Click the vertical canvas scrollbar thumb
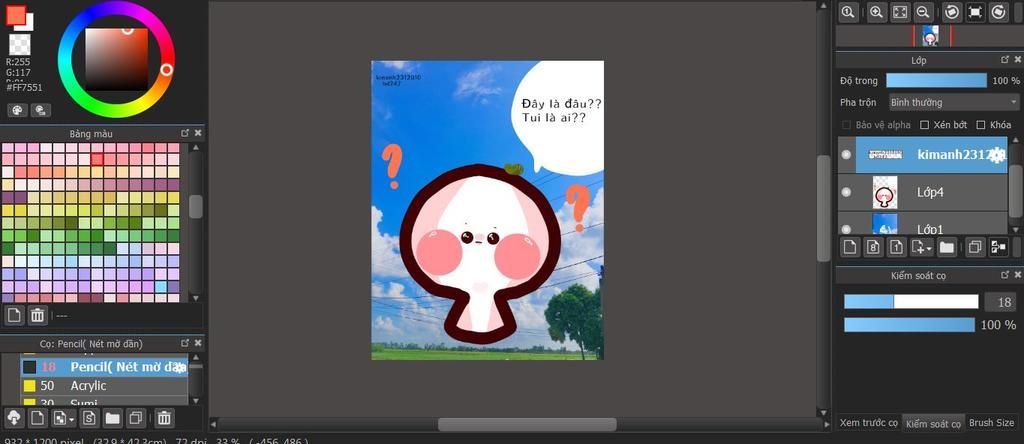The height and width of the screenshot is (444, 1024). coord(824,209)
